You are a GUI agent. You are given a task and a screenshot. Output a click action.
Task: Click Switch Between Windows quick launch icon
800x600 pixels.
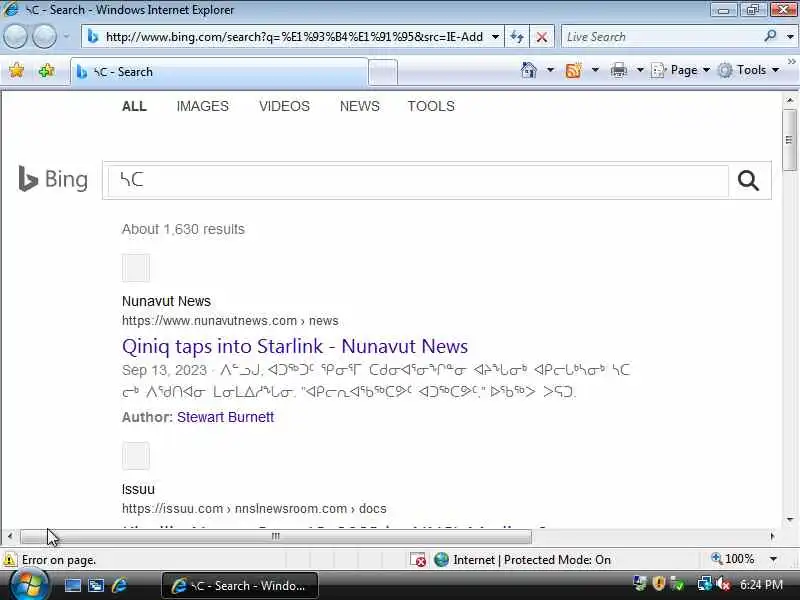click(x=96, y=585)
